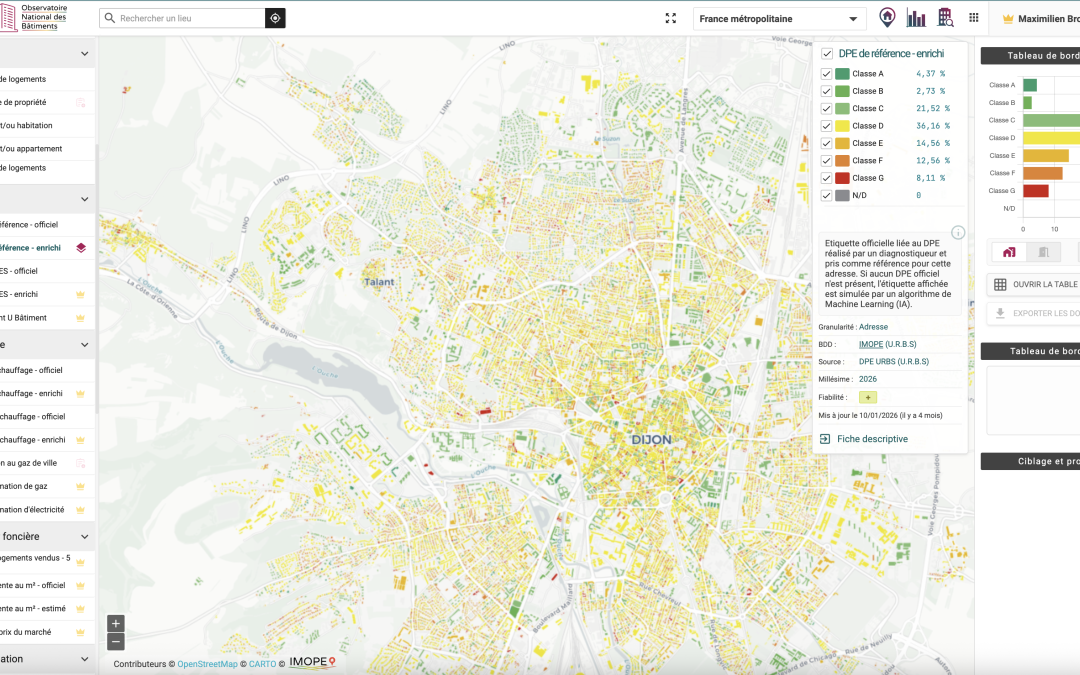Uncheck the DPE de référence - enrichi layer checkbox
This screenshot has width=1080, height=675.
(x=827, y=54)
